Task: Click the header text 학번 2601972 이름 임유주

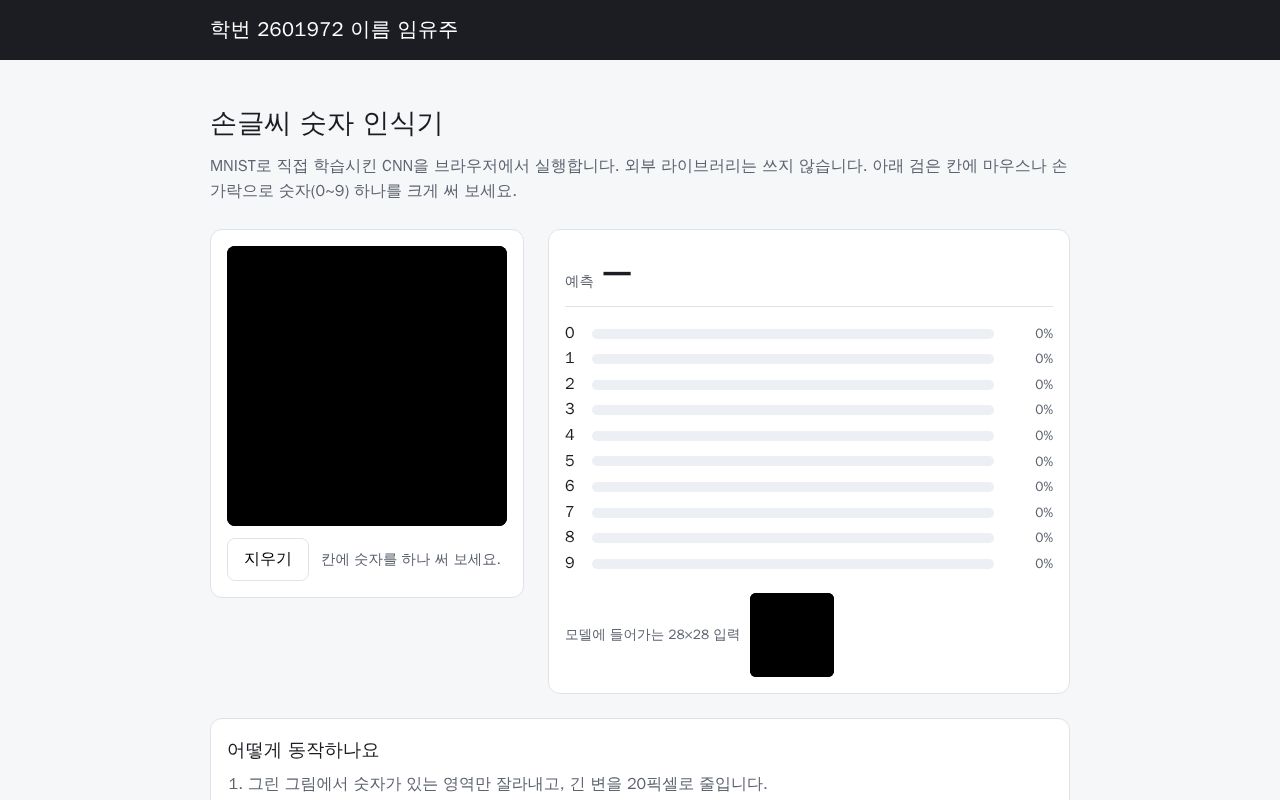Action: click(334, 30)
